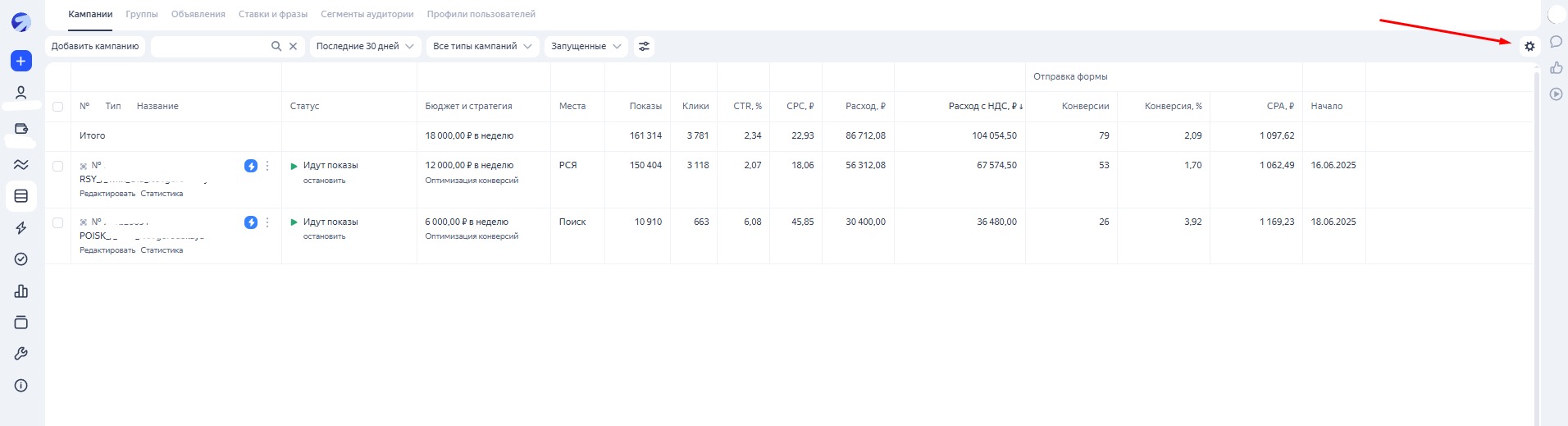Click the campaign search input field

[211, 47]
